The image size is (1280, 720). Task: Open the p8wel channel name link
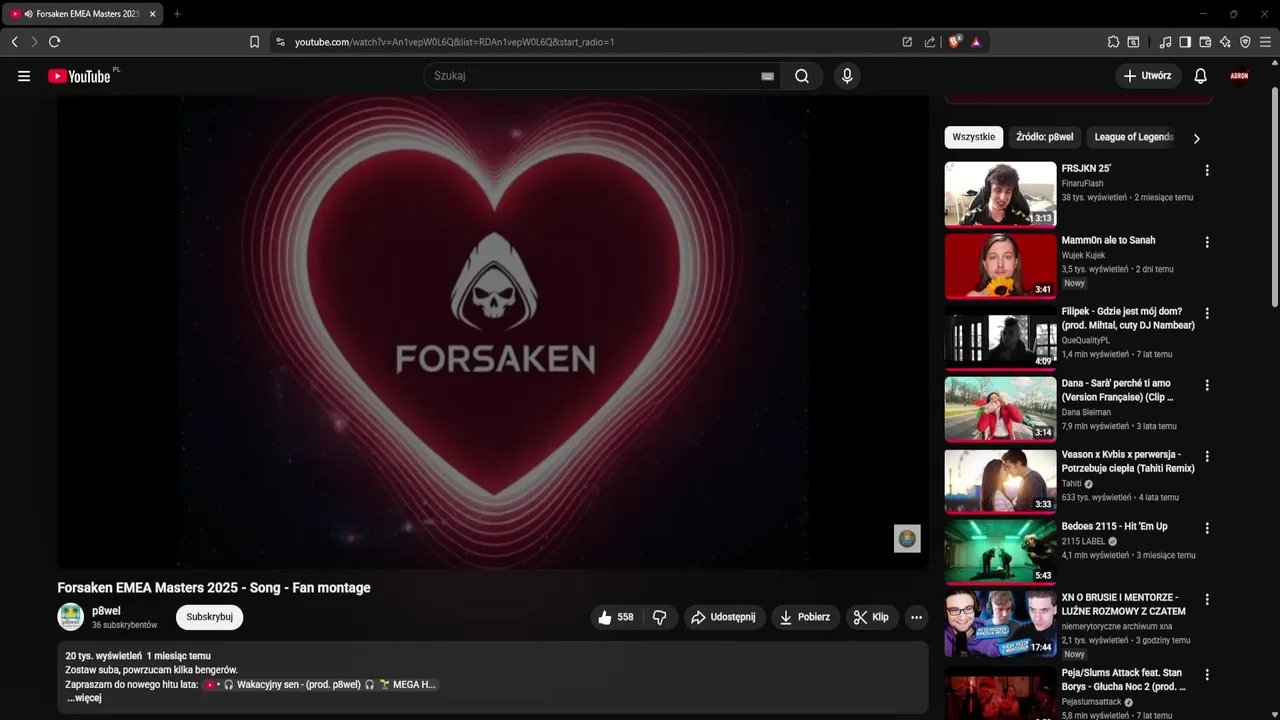(x=105, y=610)
